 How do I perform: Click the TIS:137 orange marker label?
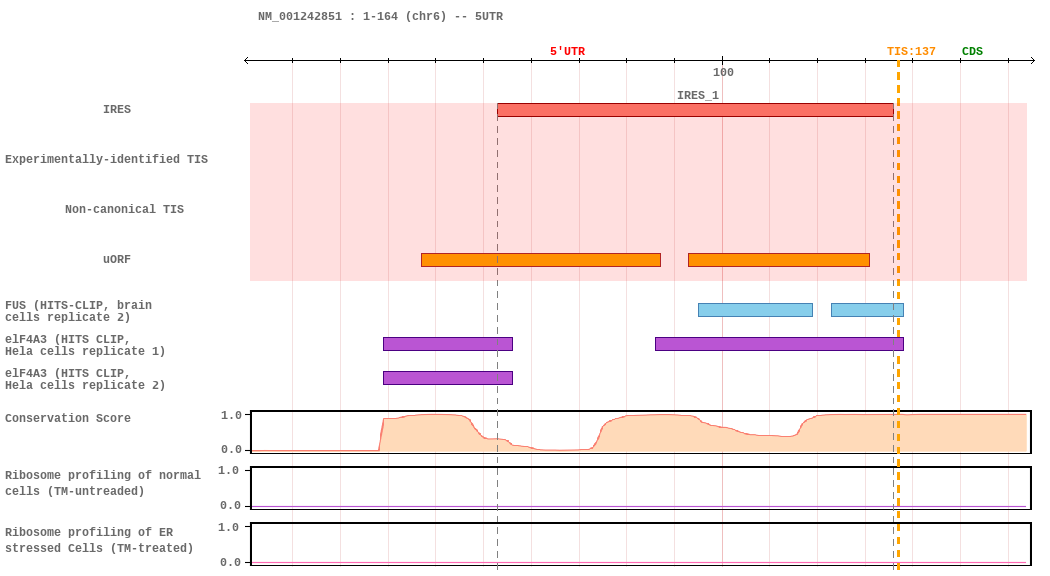tap(911, 52)
